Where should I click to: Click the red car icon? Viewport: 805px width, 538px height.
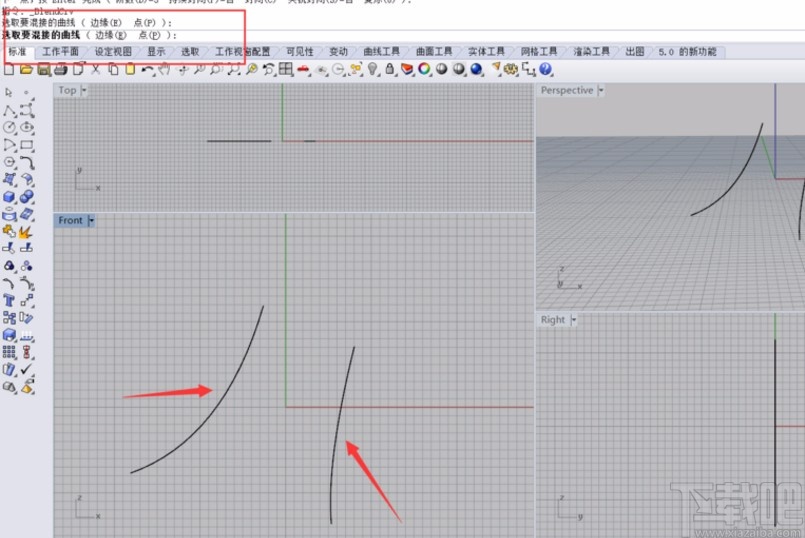point(303,69)
